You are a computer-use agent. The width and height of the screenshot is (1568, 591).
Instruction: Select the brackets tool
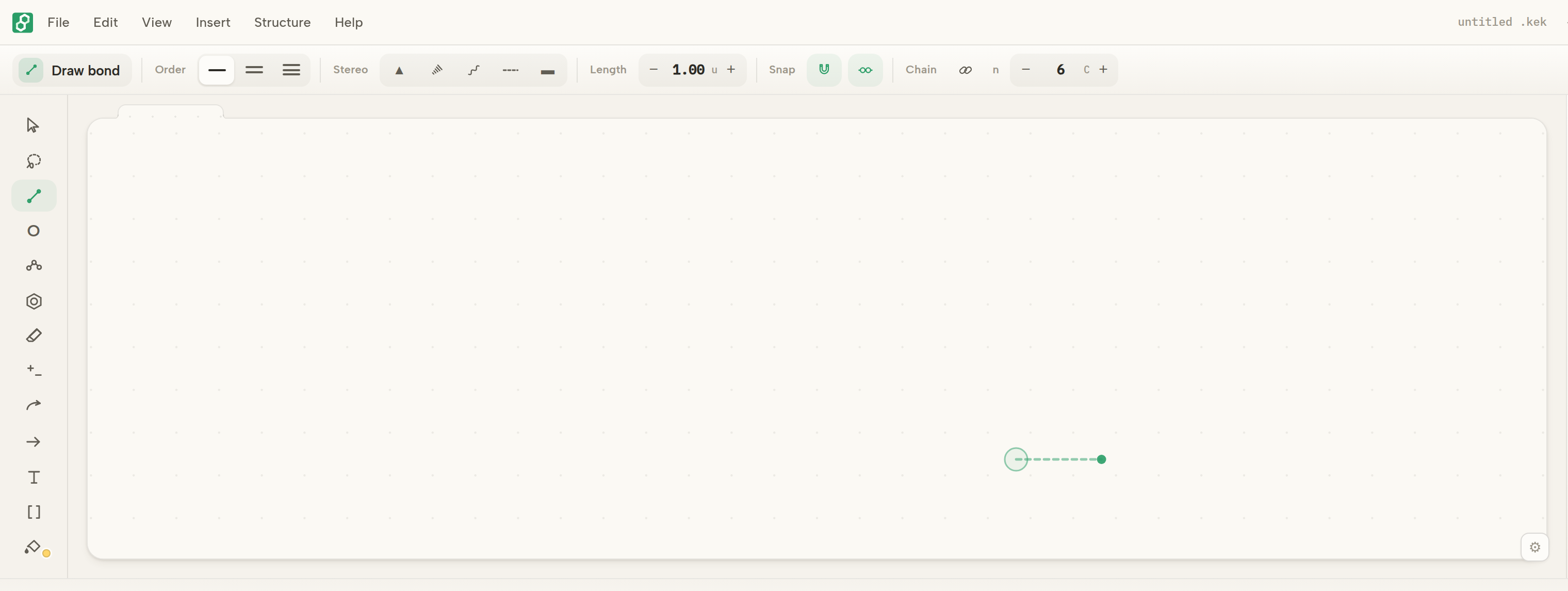click(x=34, y=512)
